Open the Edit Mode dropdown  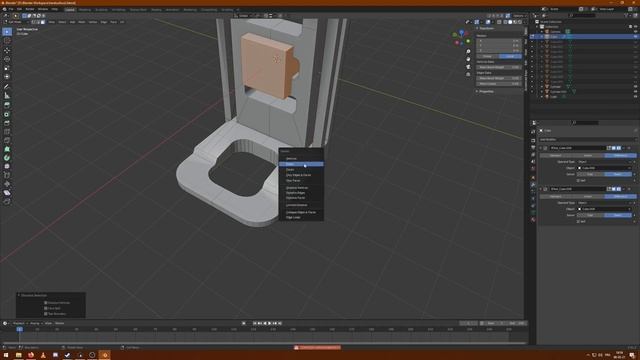click(x=17, y=22)
